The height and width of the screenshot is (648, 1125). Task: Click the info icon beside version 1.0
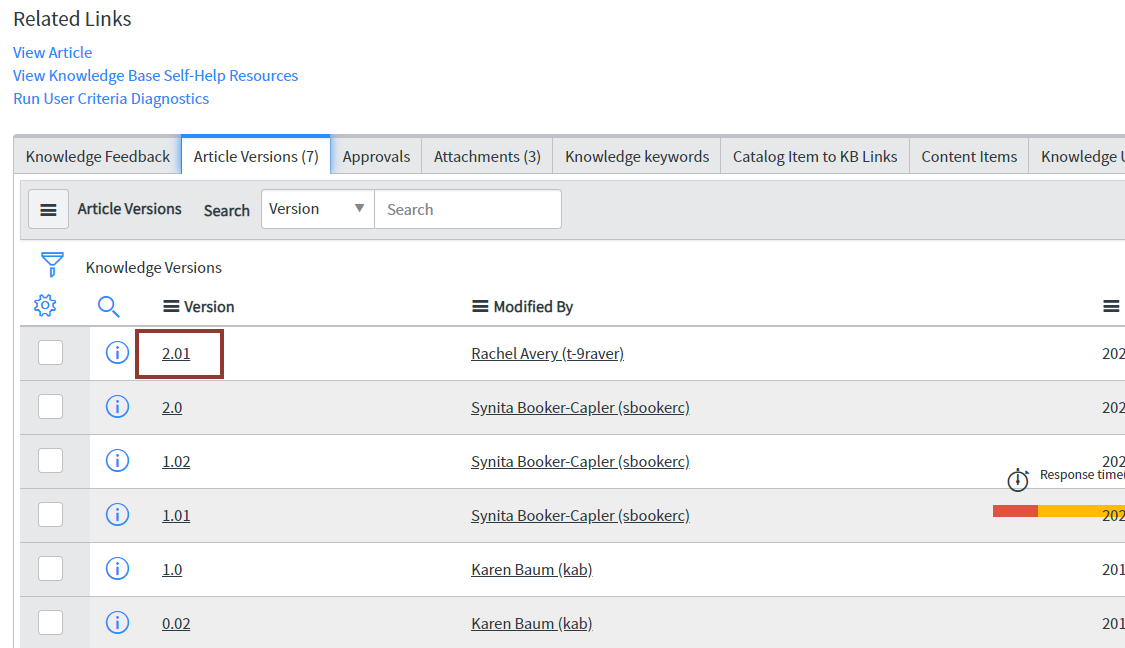(117, 568)
